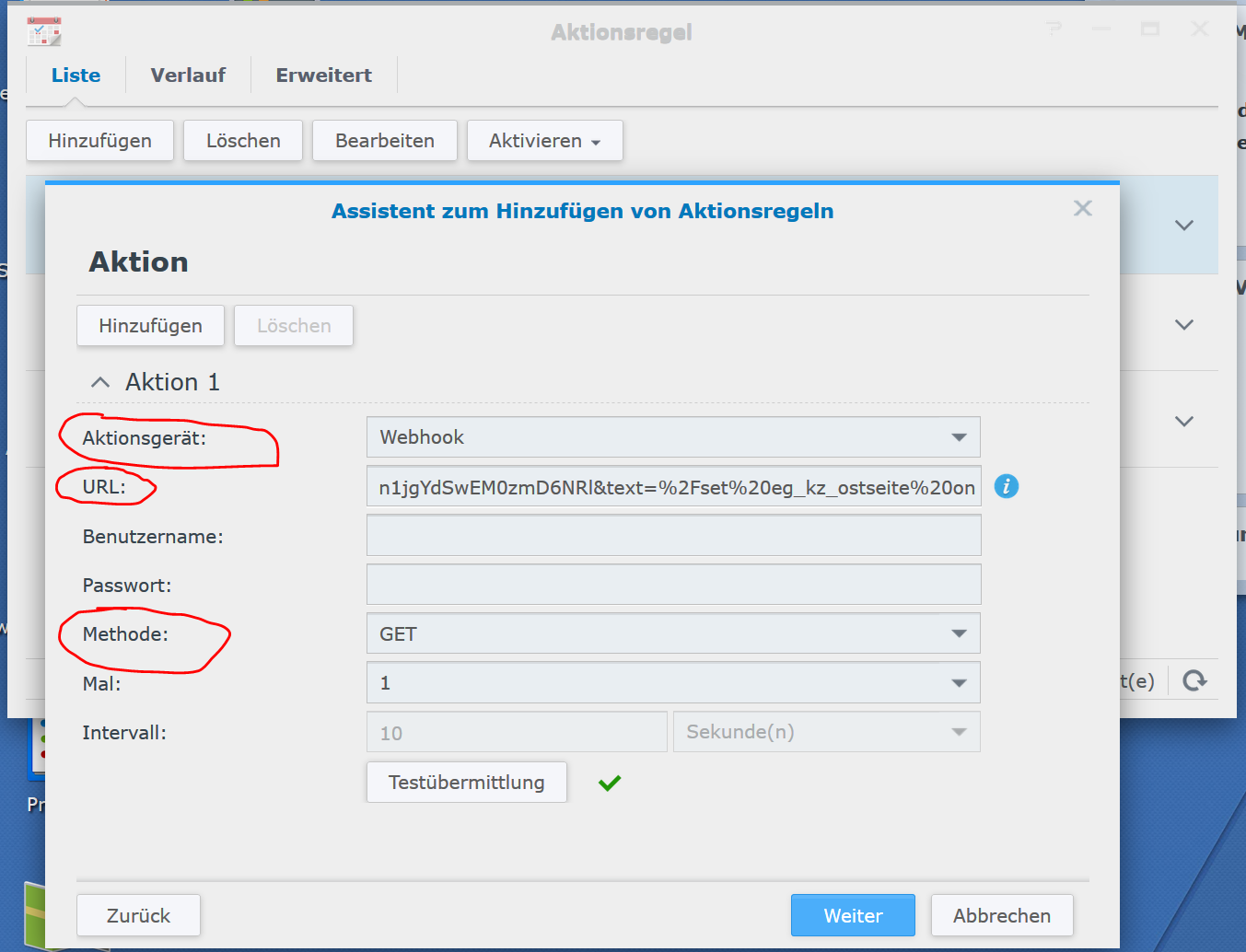Switch to the Verlauf tab
This screenshot has width=1246, height=952.
tap(188, 75)
